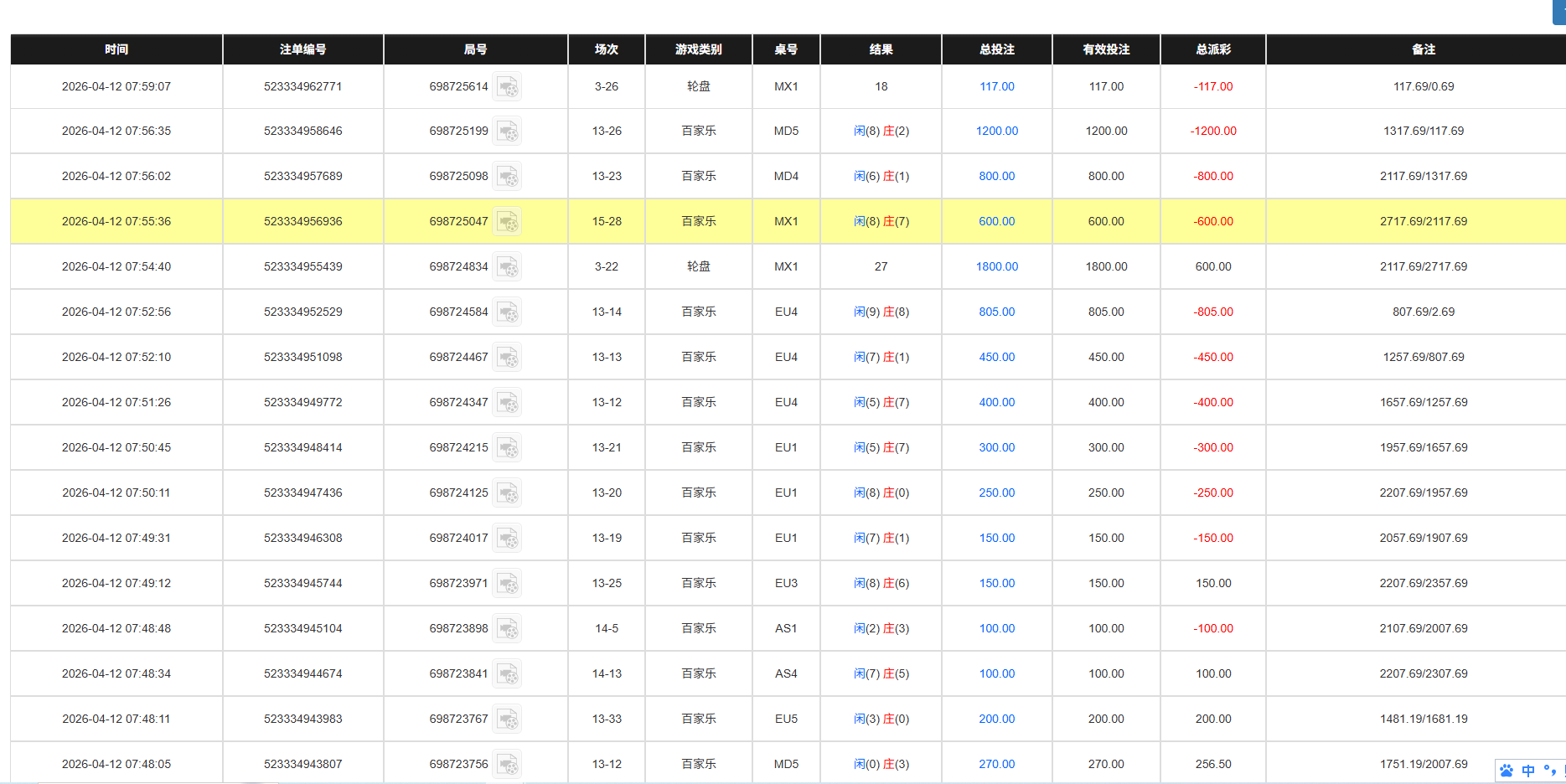Play video replay for bet 523334962771
This screenshot has height=784, width=1566.
(508, 86)
